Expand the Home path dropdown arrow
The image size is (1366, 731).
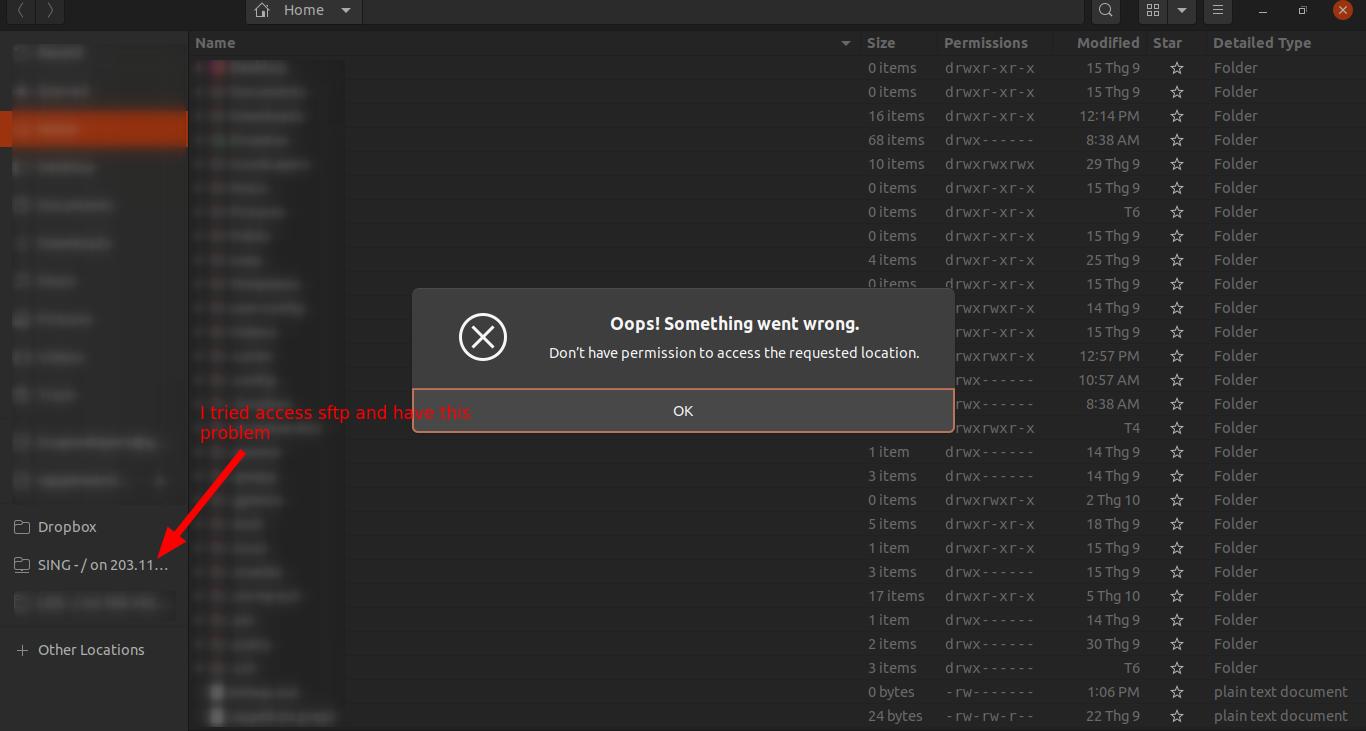(346, 10)
